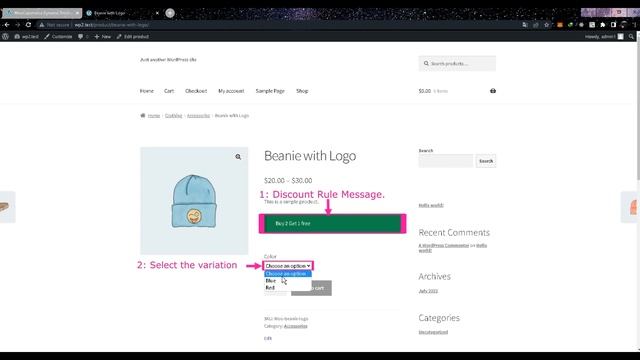Select the highlighted Choose an option entry

[x=288, y=273]
